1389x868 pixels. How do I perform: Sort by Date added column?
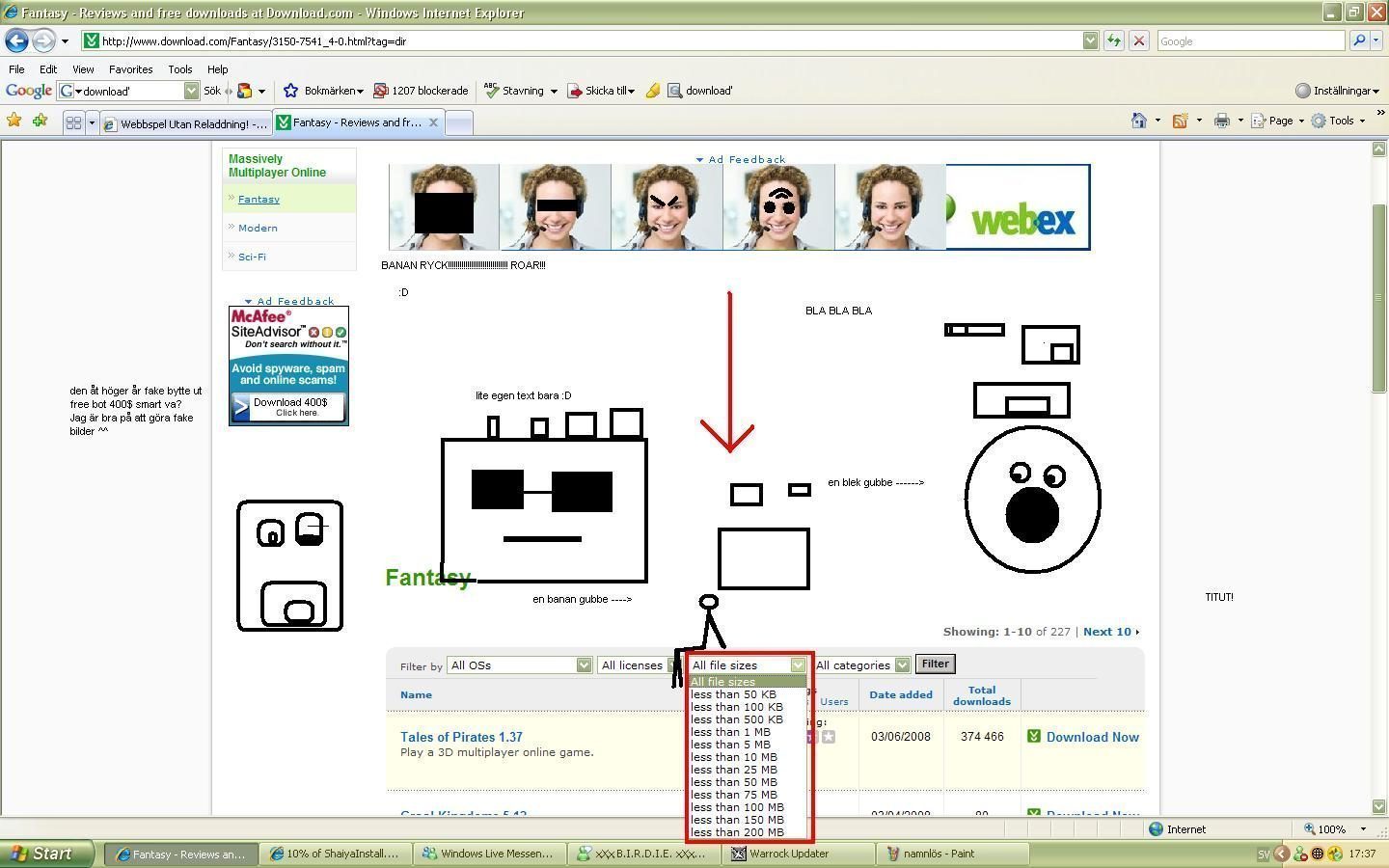900,694
